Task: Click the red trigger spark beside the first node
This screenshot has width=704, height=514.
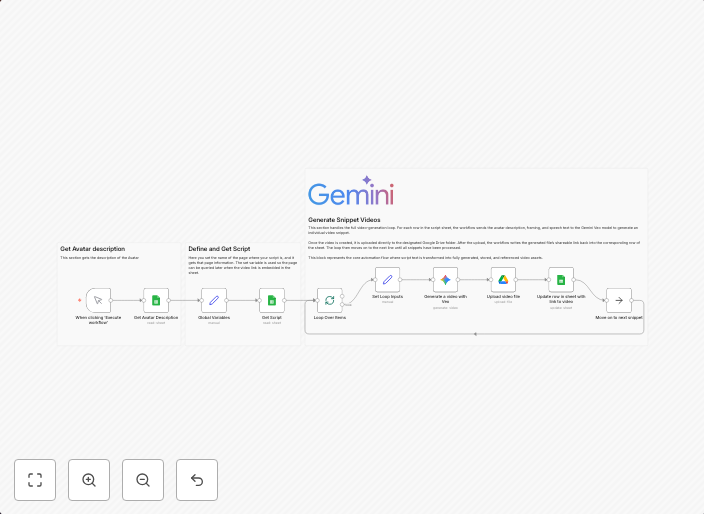Action: pyautogui.click(x=79, y=300)
